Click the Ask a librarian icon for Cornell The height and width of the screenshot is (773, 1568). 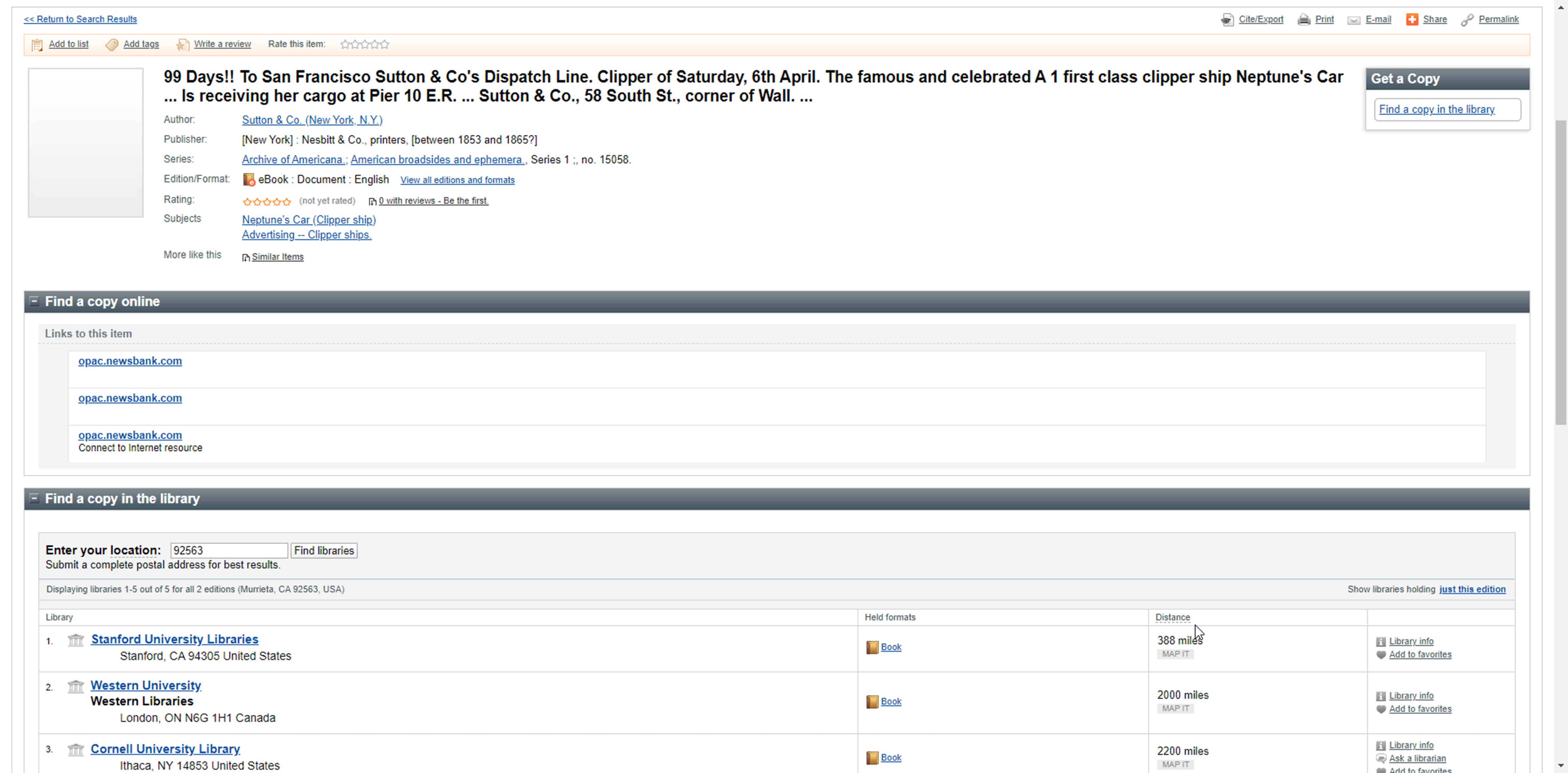pyautogui.click(x=1381, y=759)
